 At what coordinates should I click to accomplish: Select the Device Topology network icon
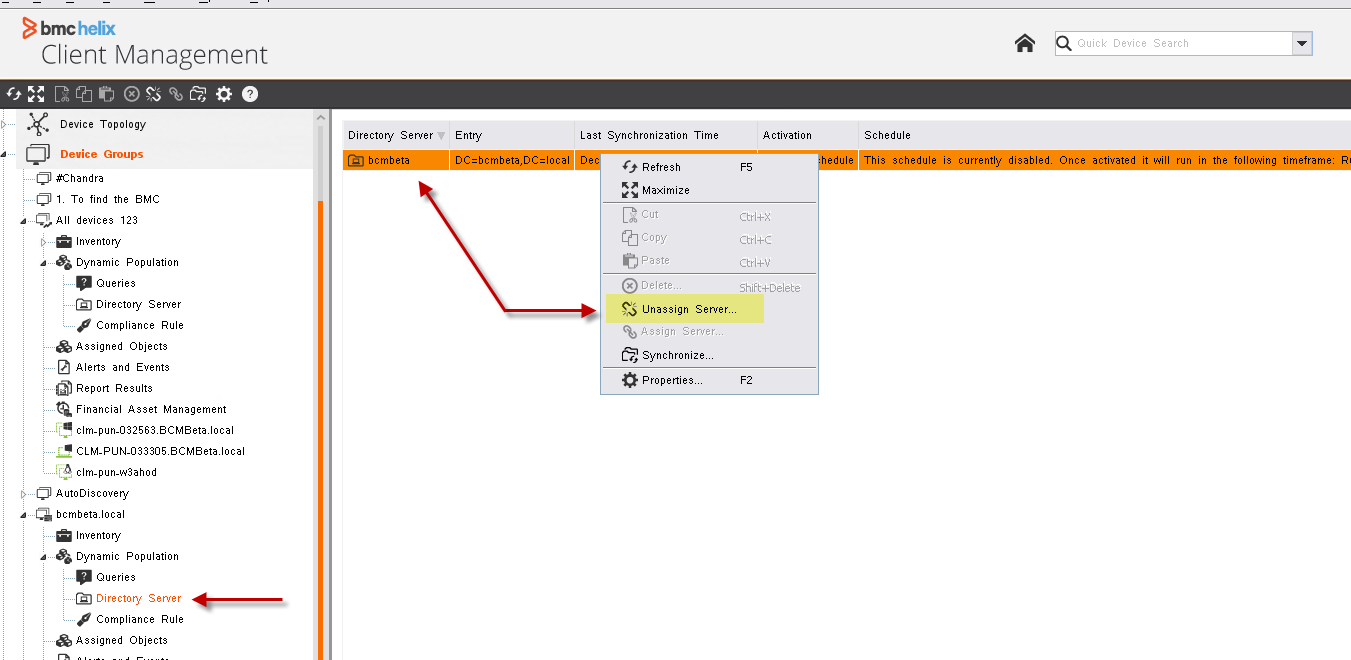38,124
